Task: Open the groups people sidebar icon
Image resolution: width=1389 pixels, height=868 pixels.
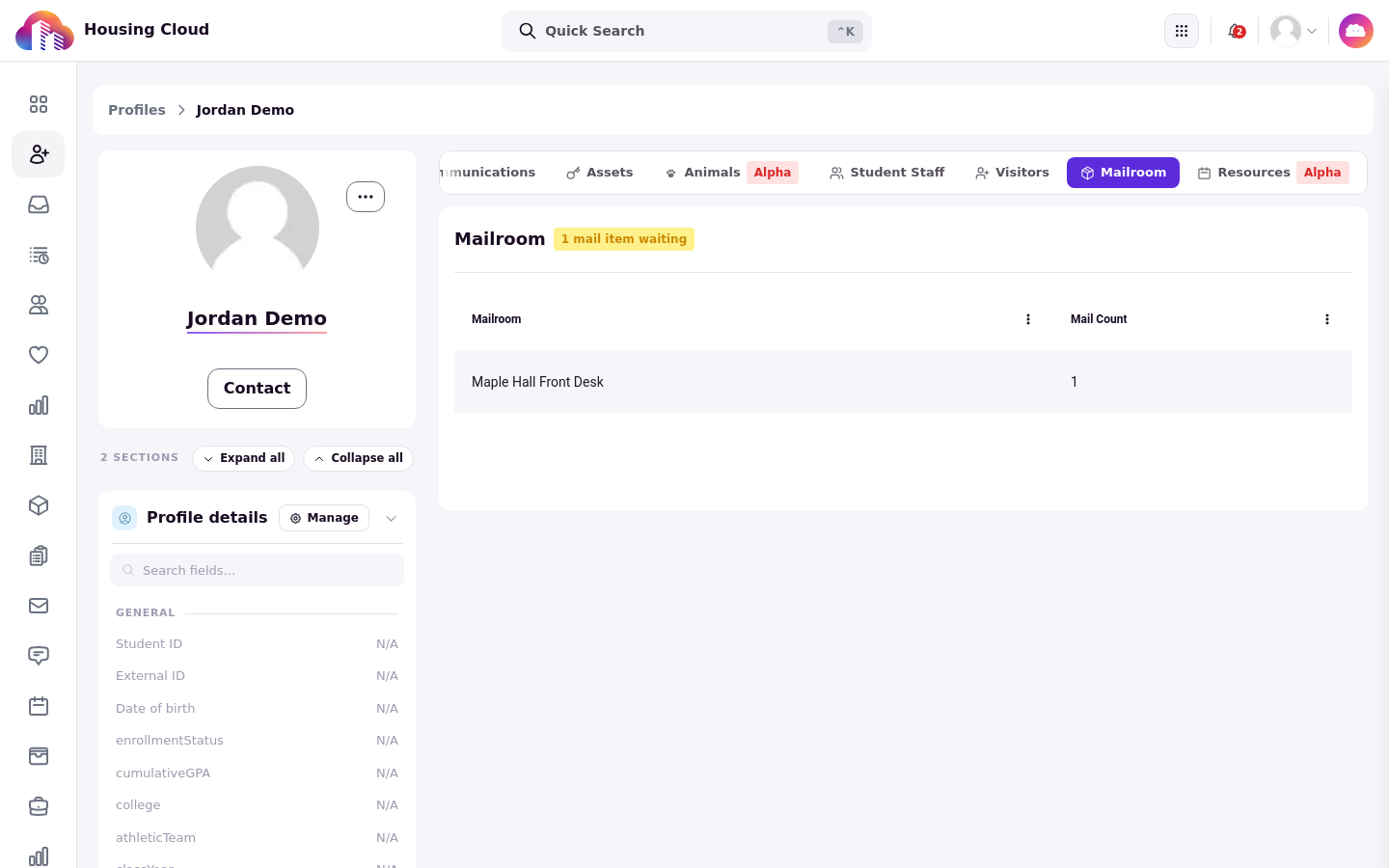Action: (39, 305)
